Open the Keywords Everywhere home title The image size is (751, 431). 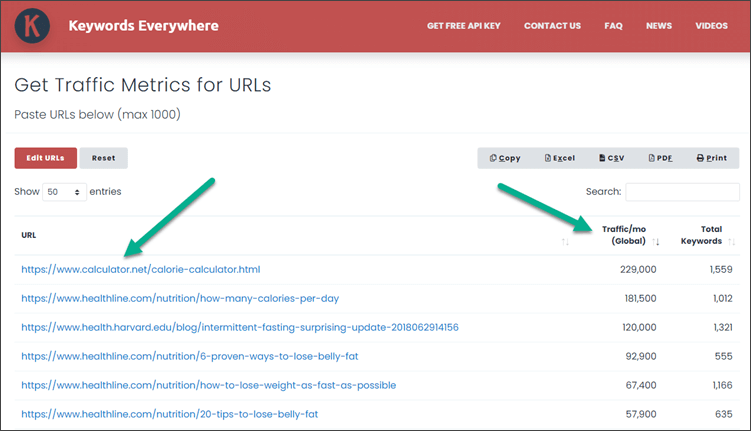[x=143, y=26]
